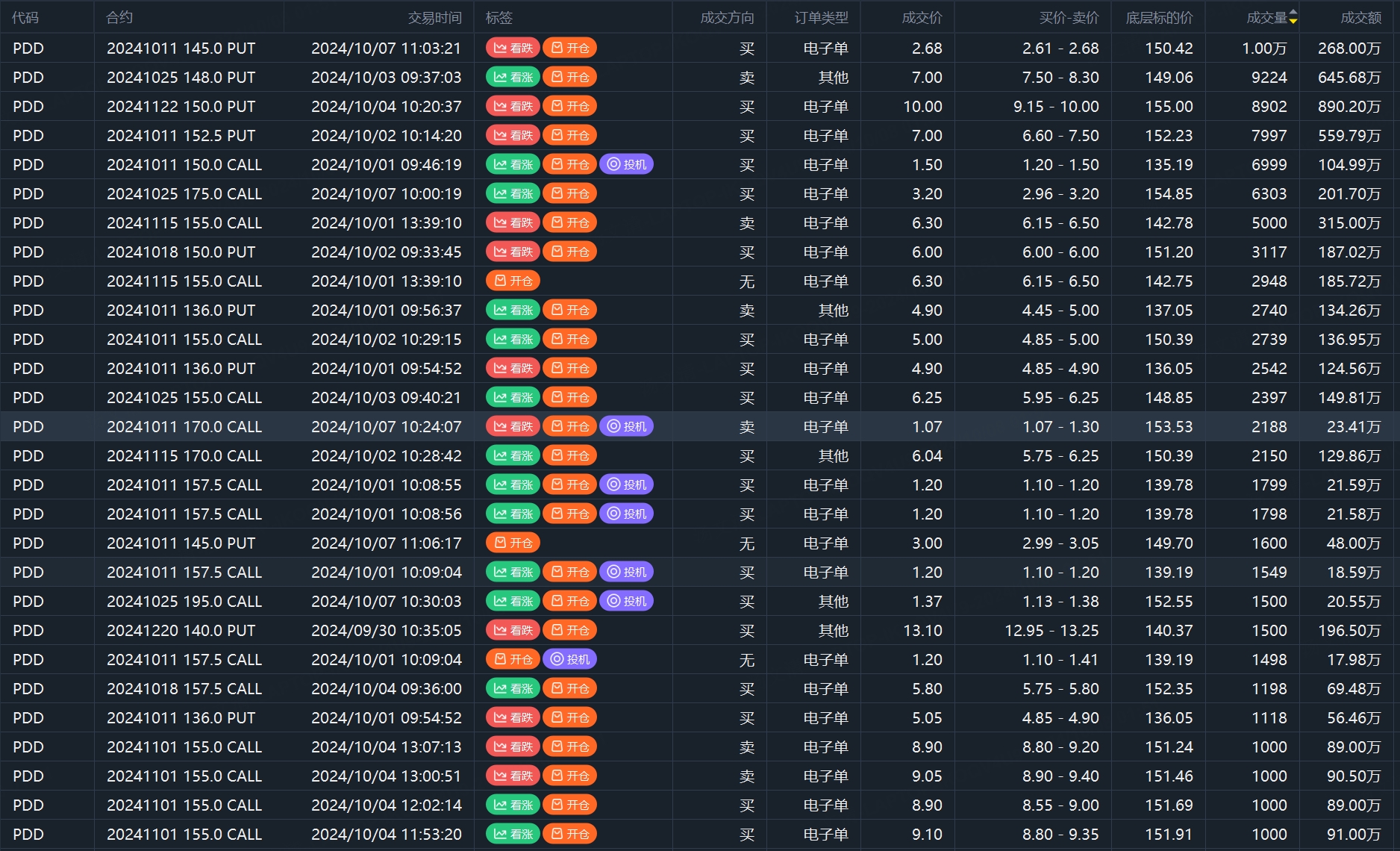Select the 看跌 tag in the 13:00:51 row

pos(513,776)
